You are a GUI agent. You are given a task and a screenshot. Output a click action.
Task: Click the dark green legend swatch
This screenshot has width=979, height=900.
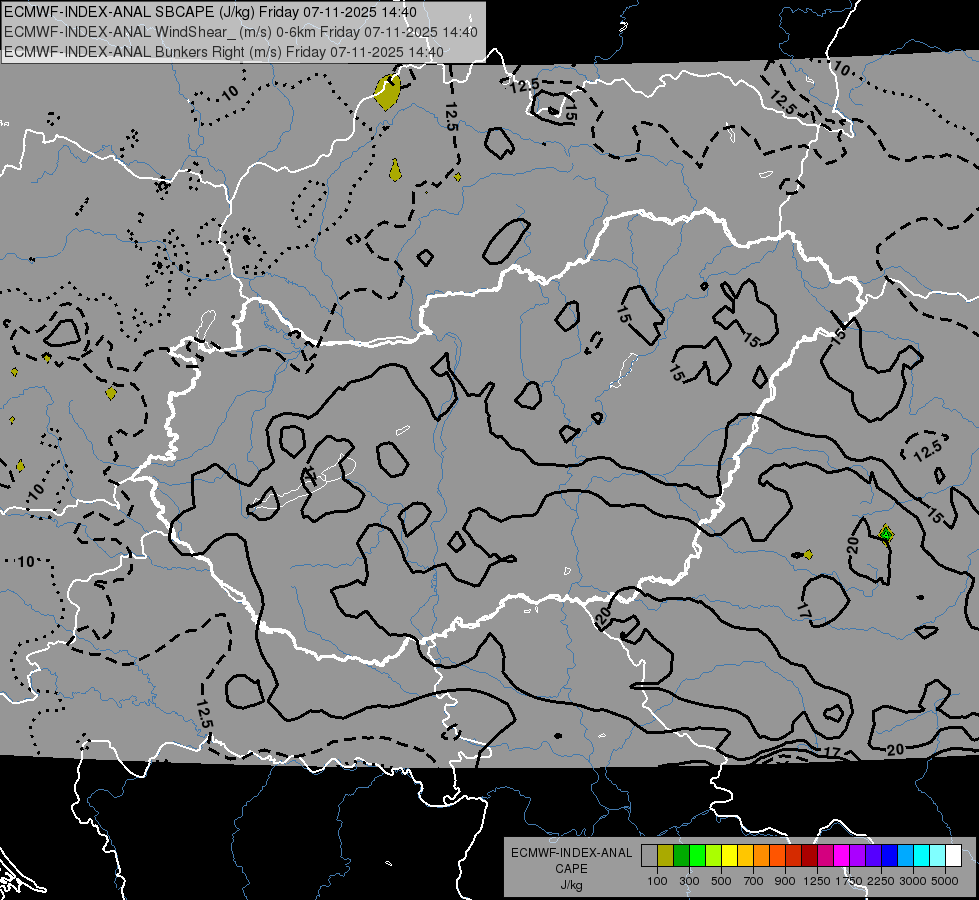(682, 855)
